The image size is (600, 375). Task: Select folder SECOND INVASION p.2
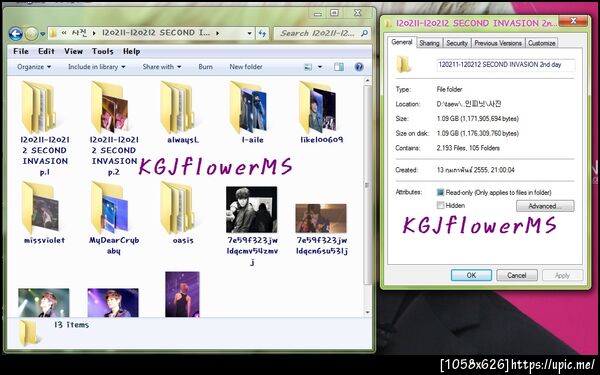point(114,128)
